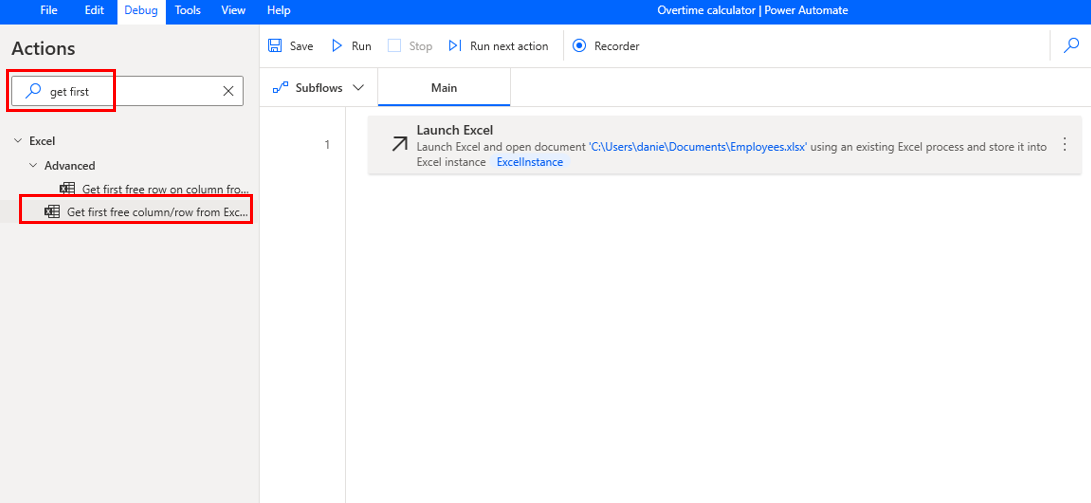Click the Run next action label
The image size is (1091, 503).
(509, 46)
